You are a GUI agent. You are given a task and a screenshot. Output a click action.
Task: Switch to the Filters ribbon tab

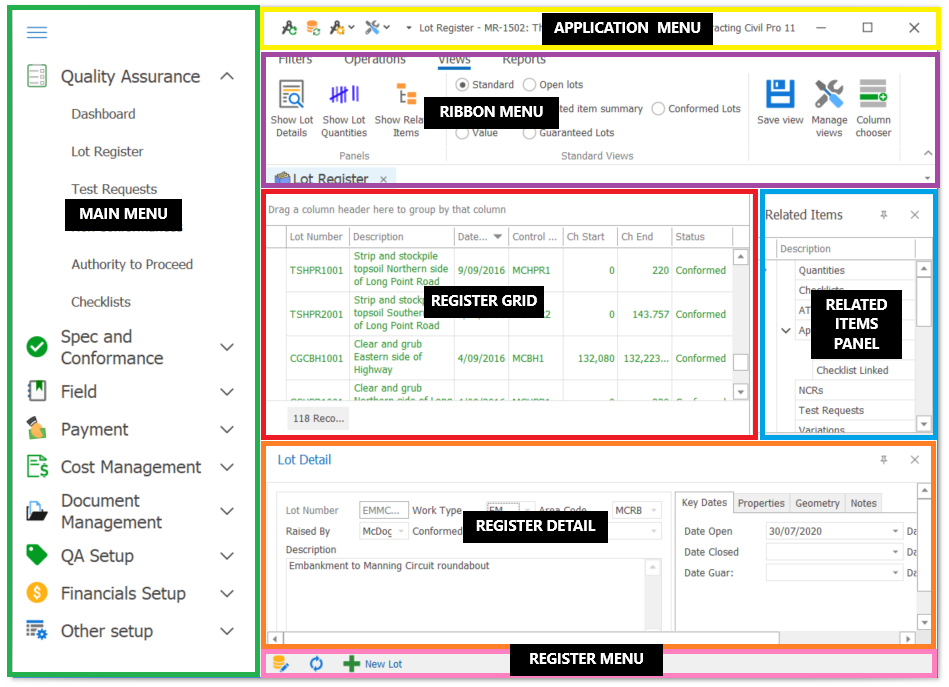(295, 60)
